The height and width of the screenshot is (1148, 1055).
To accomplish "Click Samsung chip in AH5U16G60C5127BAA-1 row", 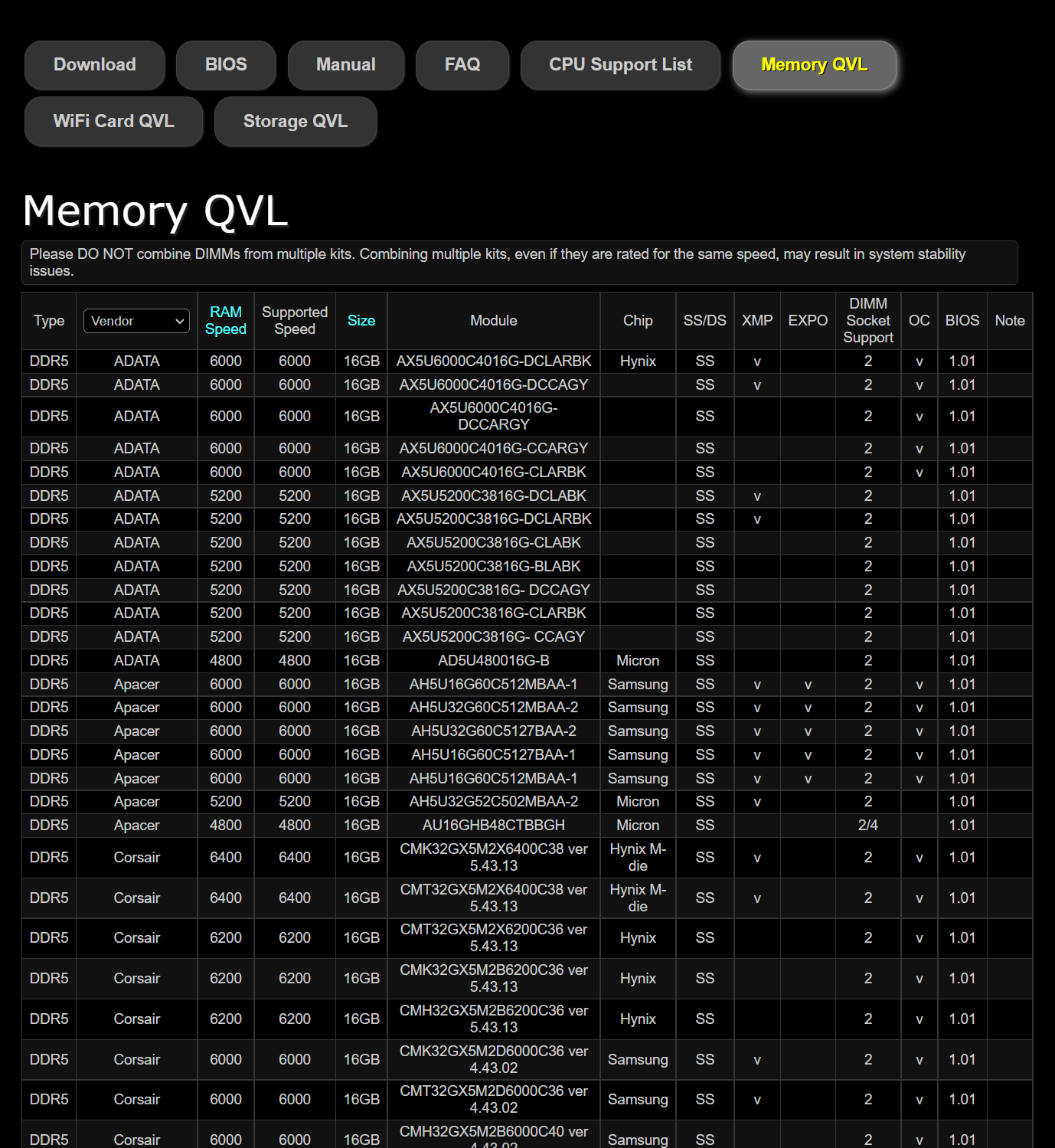I will (638, 755).
